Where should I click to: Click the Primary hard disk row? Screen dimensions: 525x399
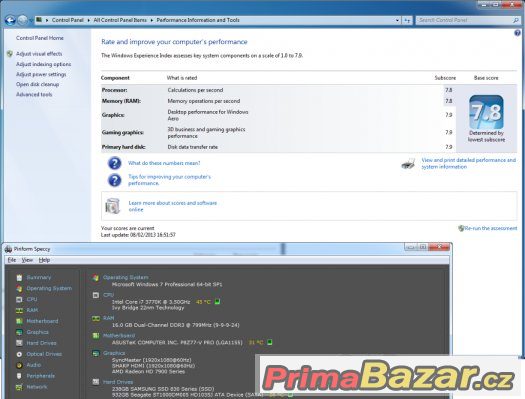coord(278,147)
